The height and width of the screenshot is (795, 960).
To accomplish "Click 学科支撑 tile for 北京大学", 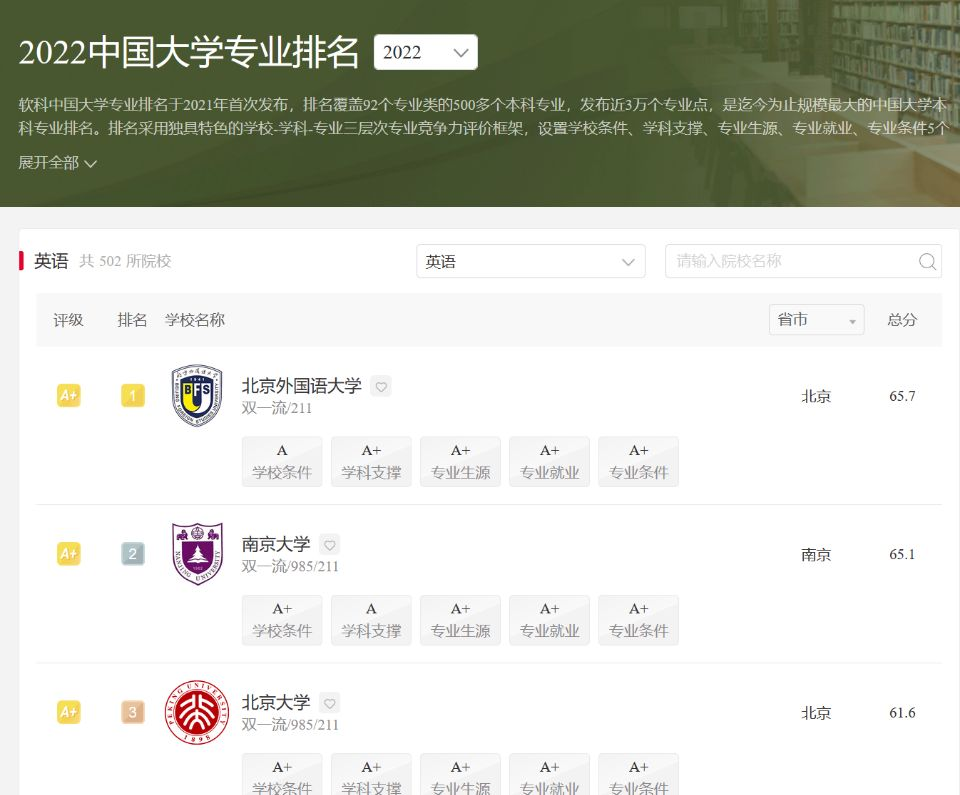I will pyautogui.click(x=371, y=775).
